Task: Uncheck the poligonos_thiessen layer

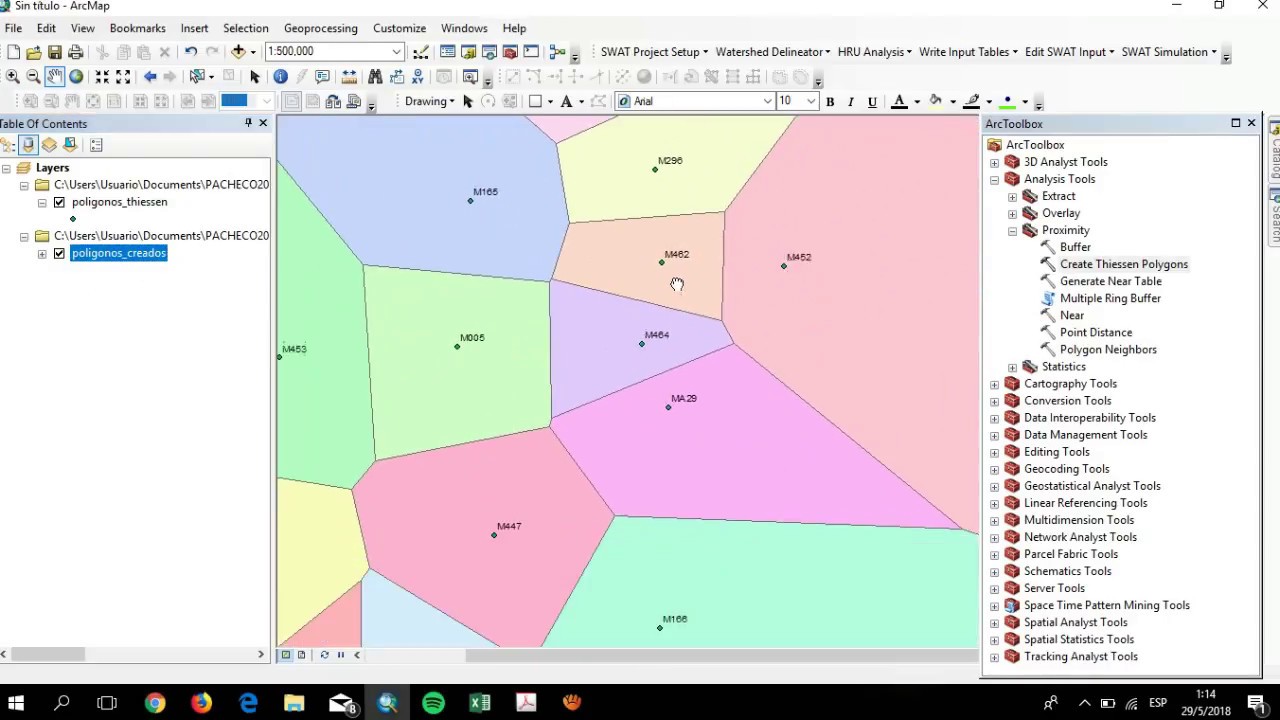Action: click(x=59, y=202)
